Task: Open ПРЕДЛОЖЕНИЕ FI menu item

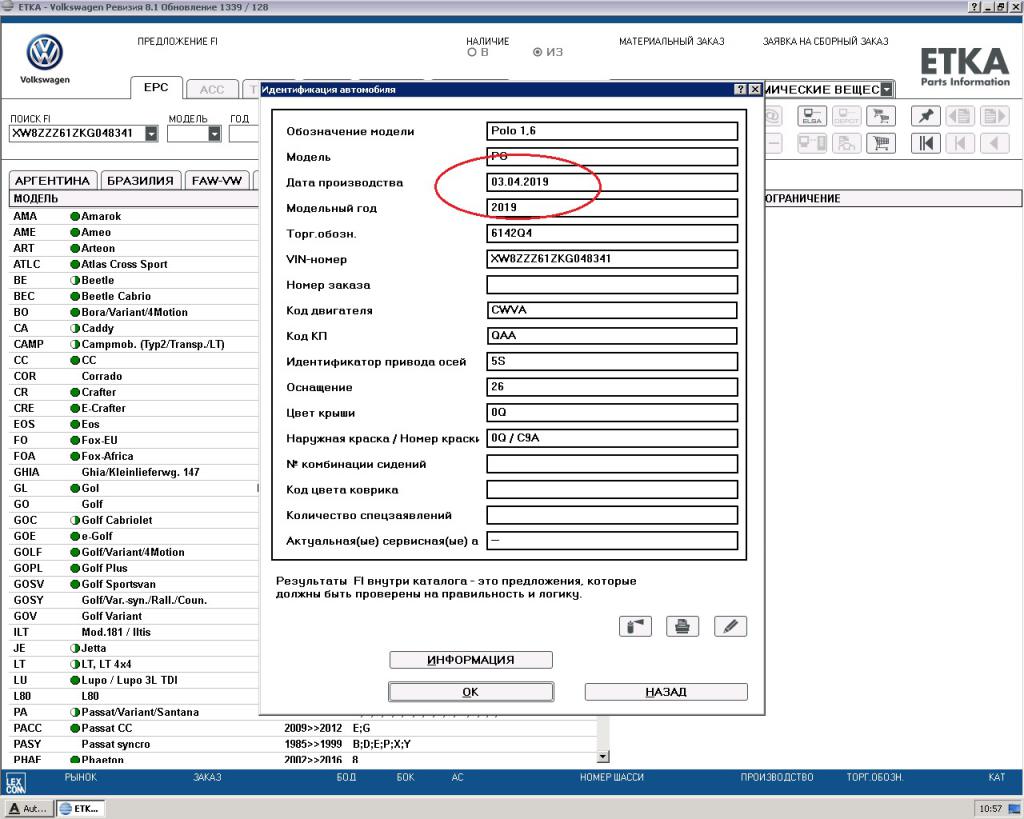Action: (x=177, y=41)
